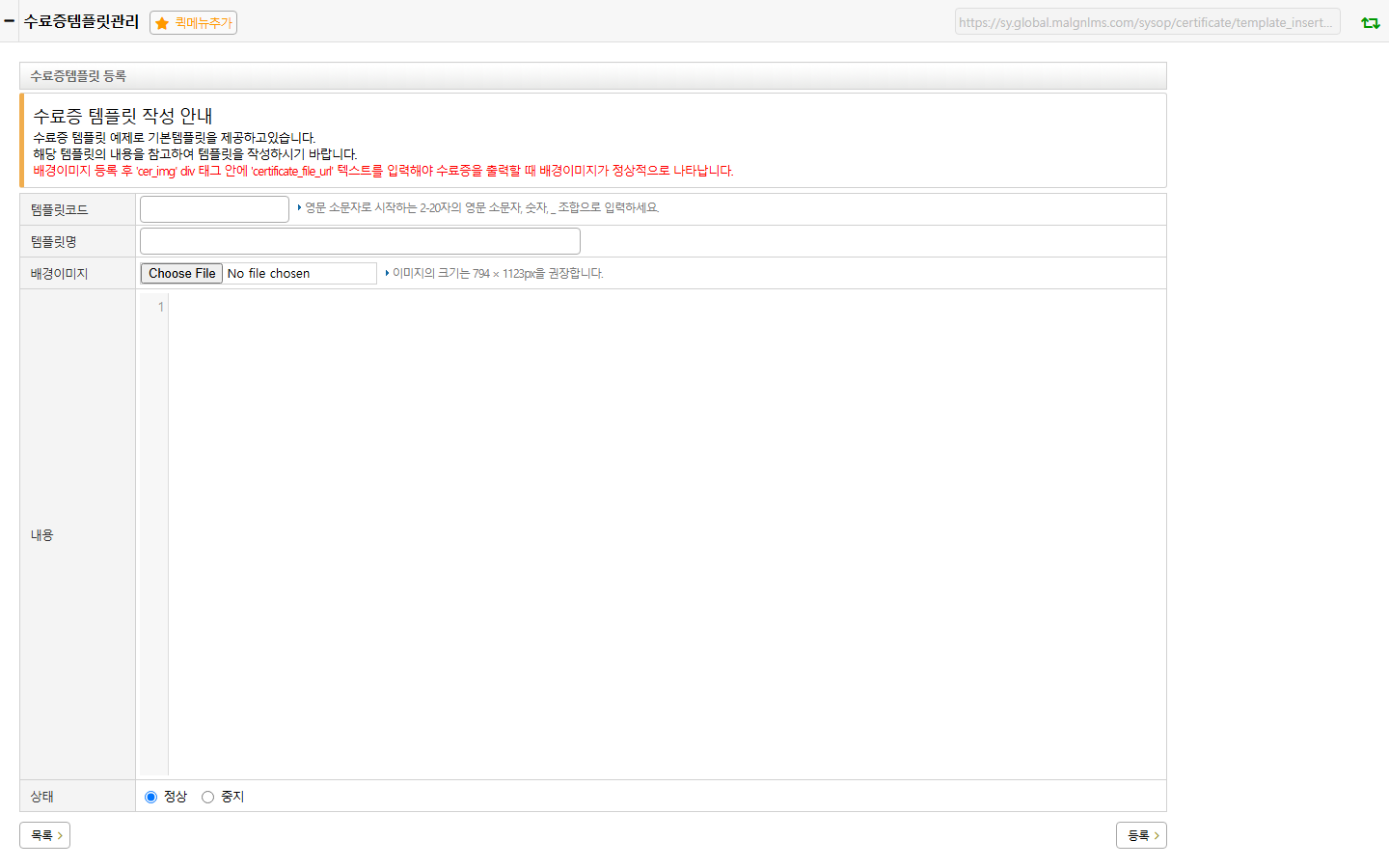This screenshot has width=1389, height=868.
Task: Collapse the menu with the minus icon
Action: coord(9,21)
